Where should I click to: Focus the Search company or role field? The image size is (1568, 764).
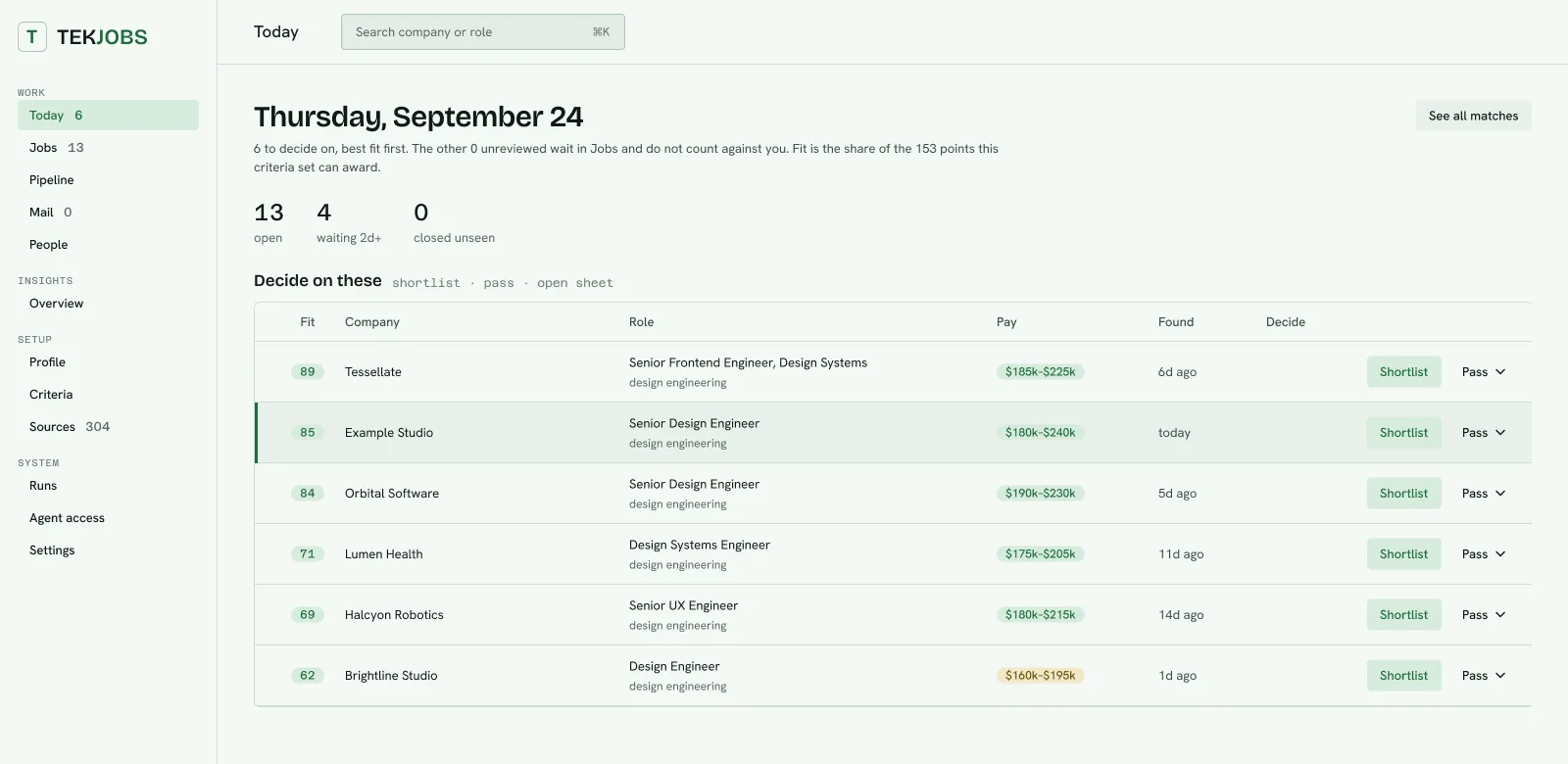tap(482, 32)
